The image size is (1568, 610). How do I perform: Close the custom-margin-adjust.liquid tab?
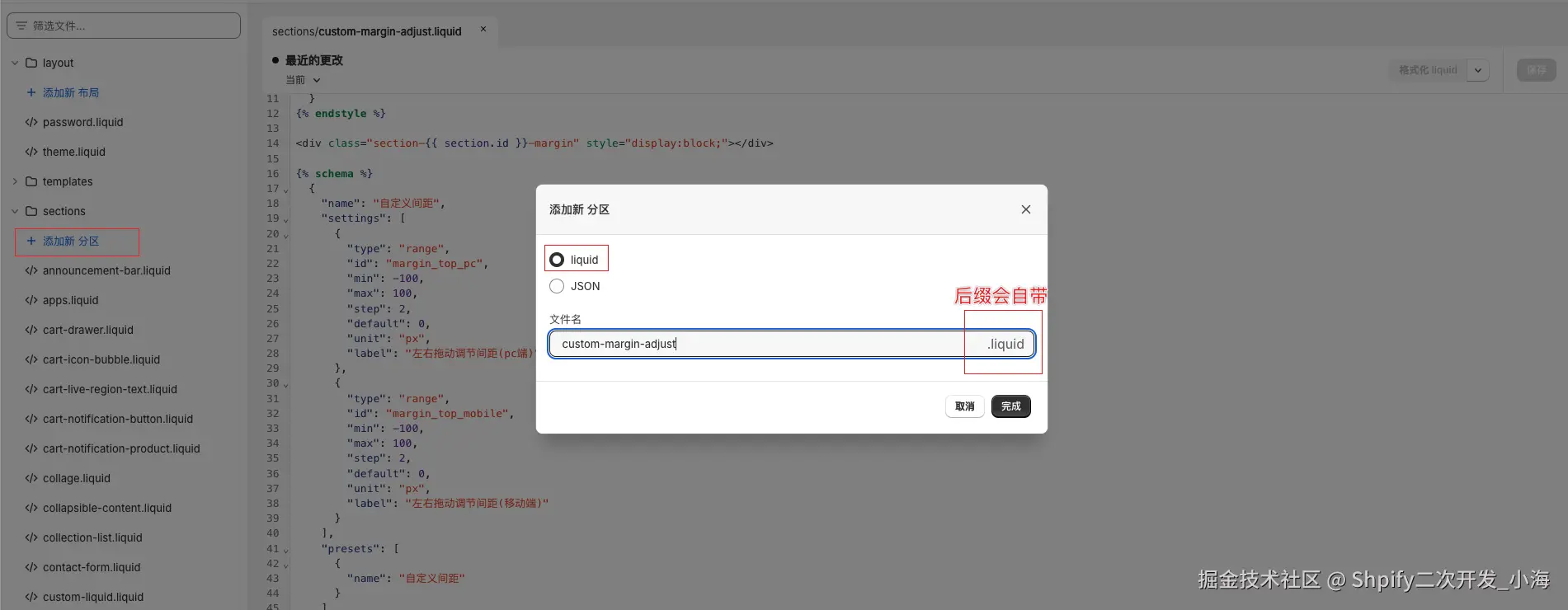[483, 29]
